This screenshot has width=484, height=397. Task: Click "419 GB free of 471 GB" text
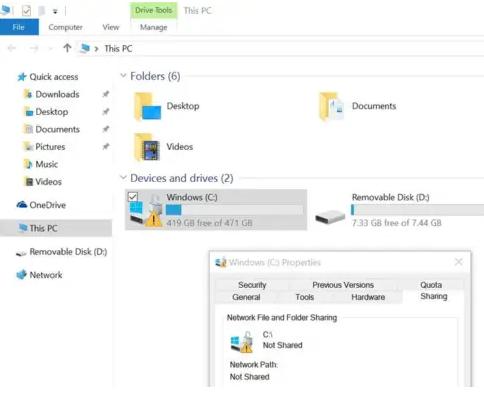pos(209,223)
